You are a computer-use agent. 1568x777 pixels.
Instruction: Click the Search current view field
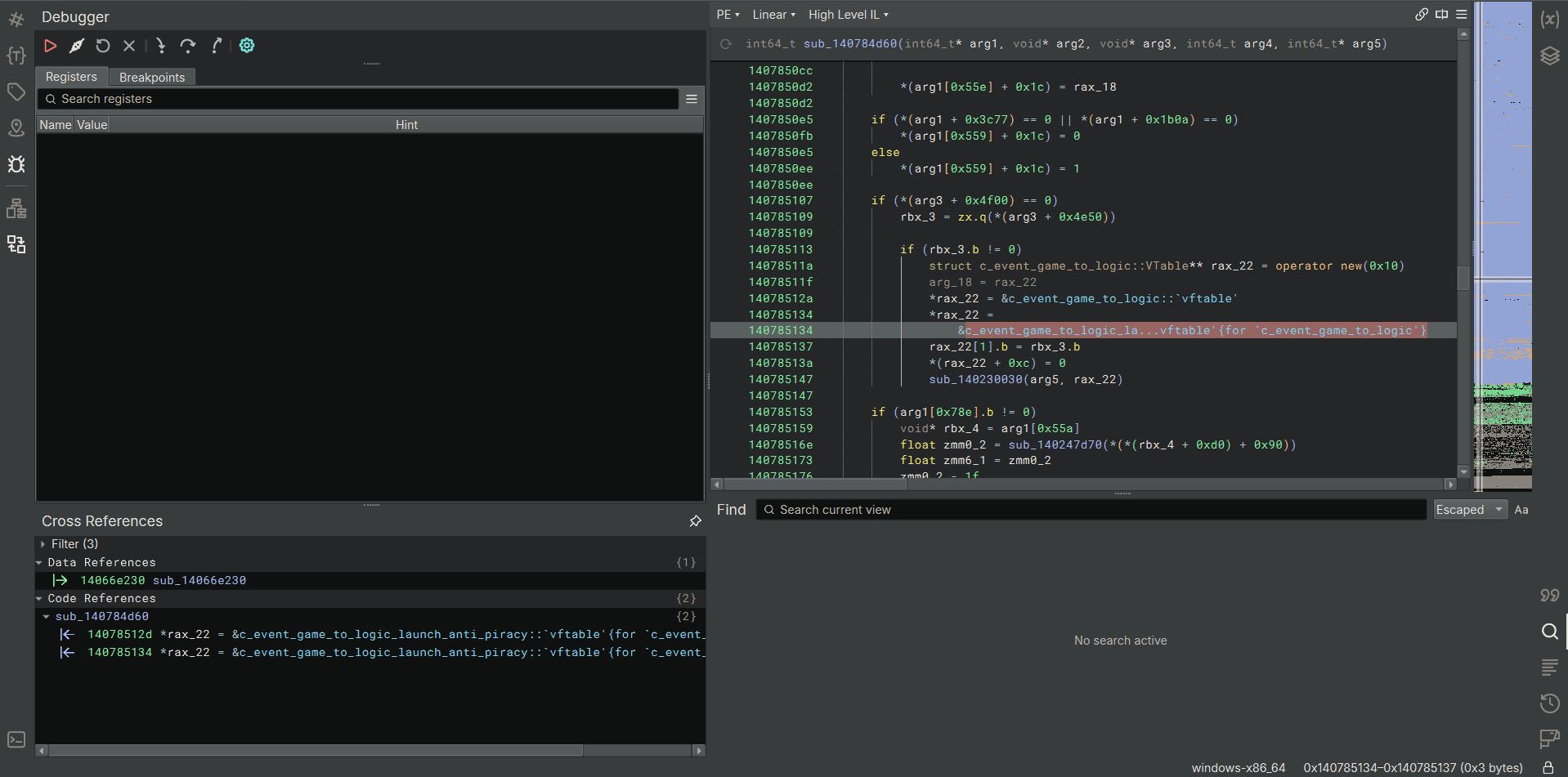click(x=1091, y=510)
